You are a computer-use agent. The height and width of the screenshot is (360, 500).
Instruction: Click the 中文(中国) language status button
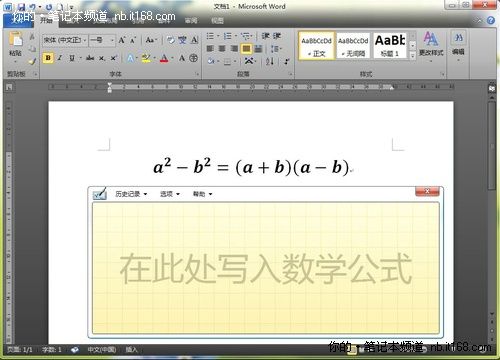102,349
